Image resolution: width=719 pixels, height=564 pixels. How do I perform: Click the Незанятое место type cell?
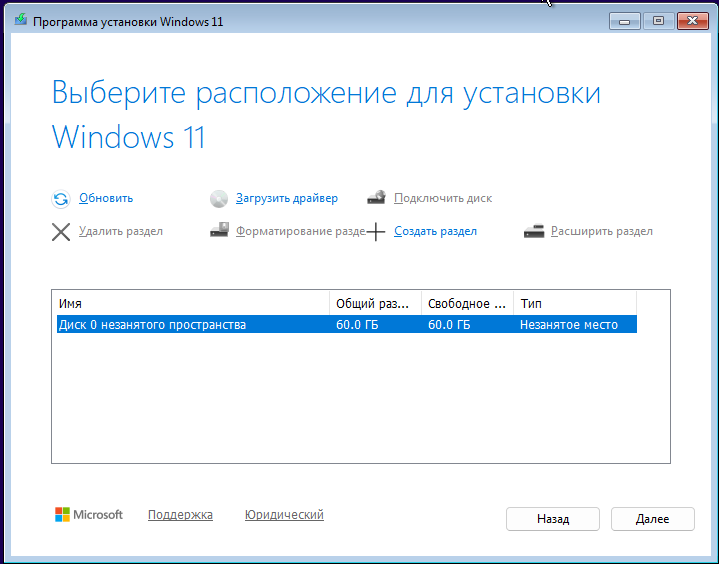click(x=569, y=325)
